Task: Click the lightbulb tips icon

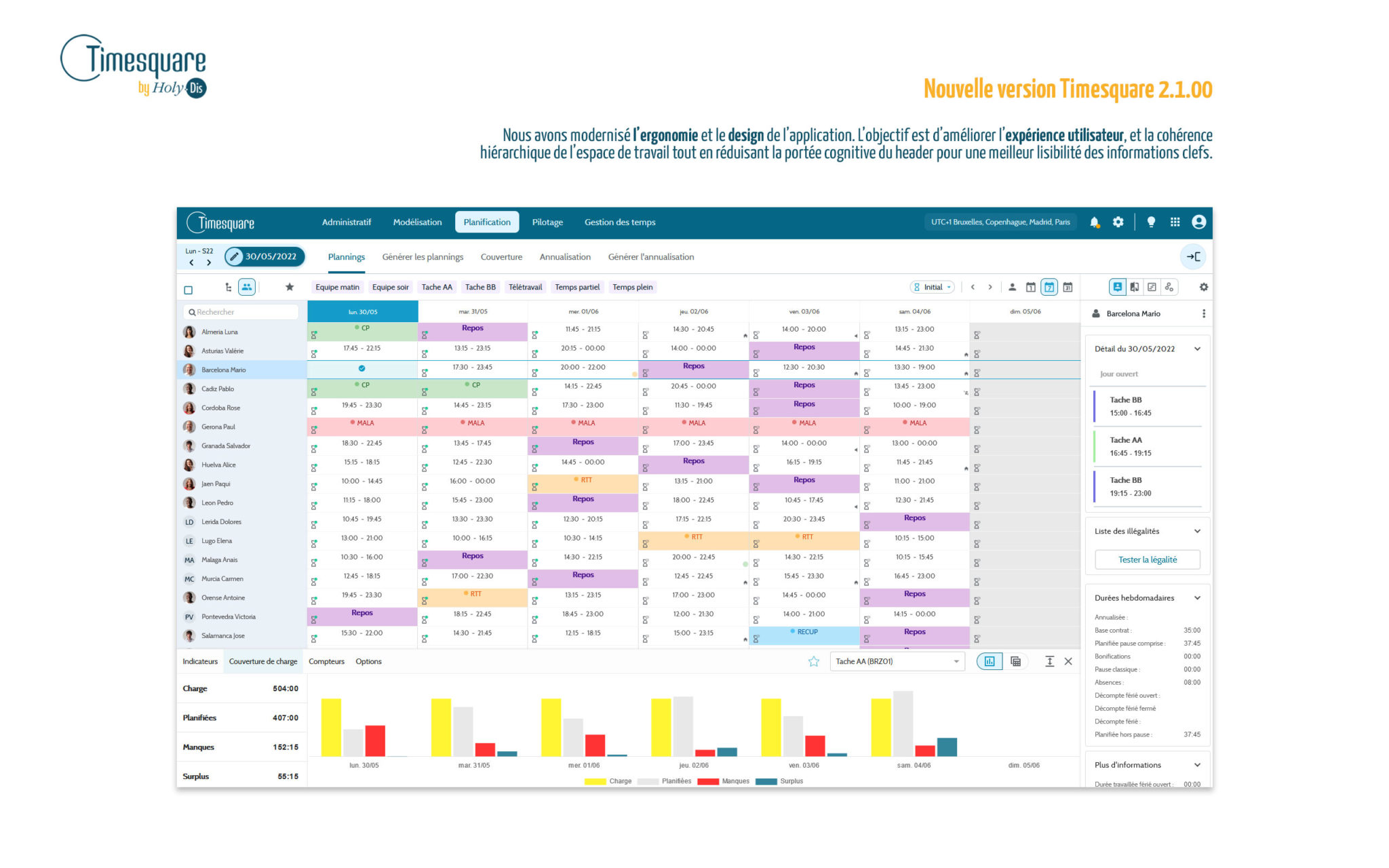Action: (x=1151, y=222)
